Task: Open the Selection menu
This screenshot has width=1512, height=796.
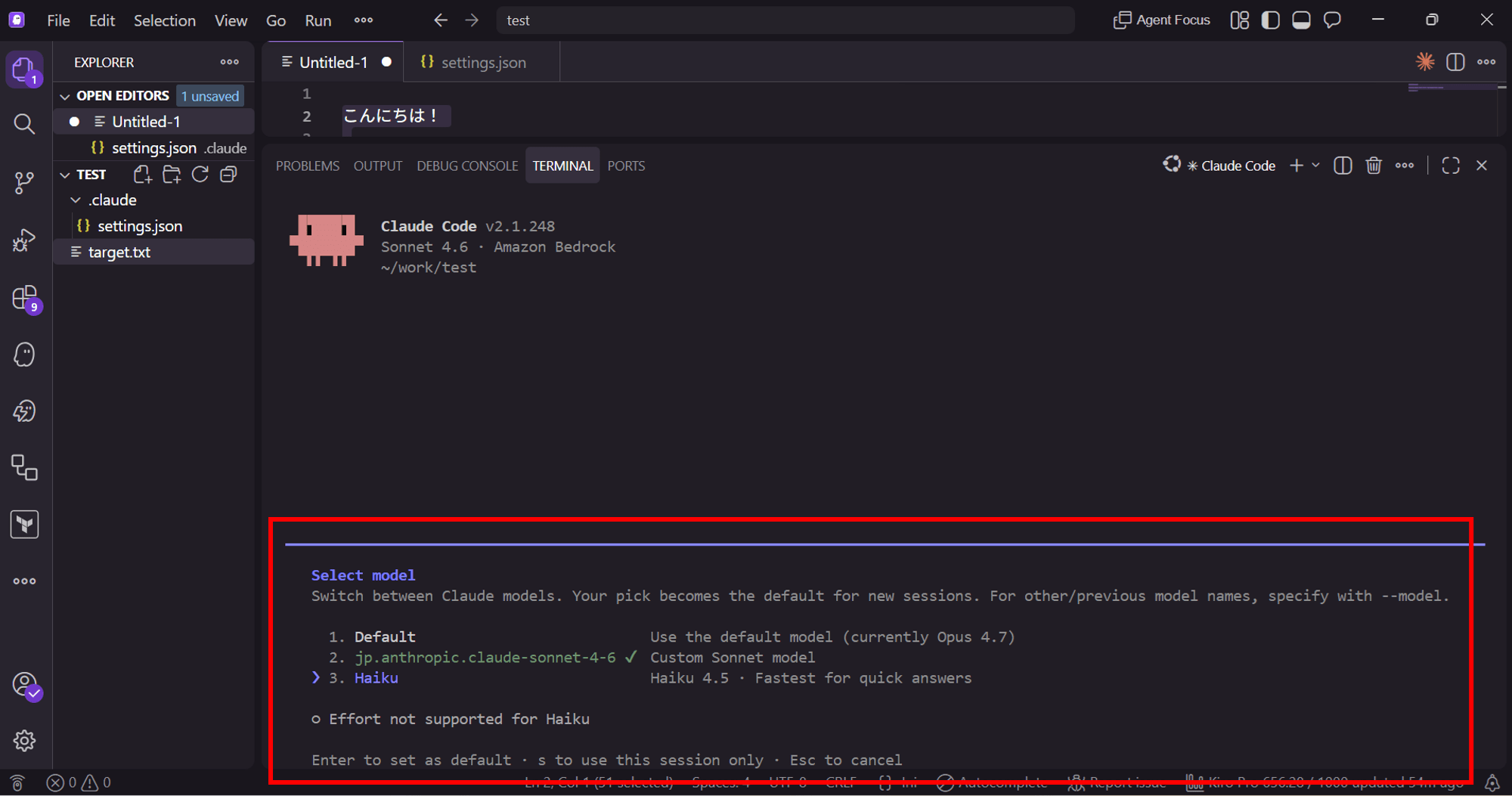Action: 165,20
